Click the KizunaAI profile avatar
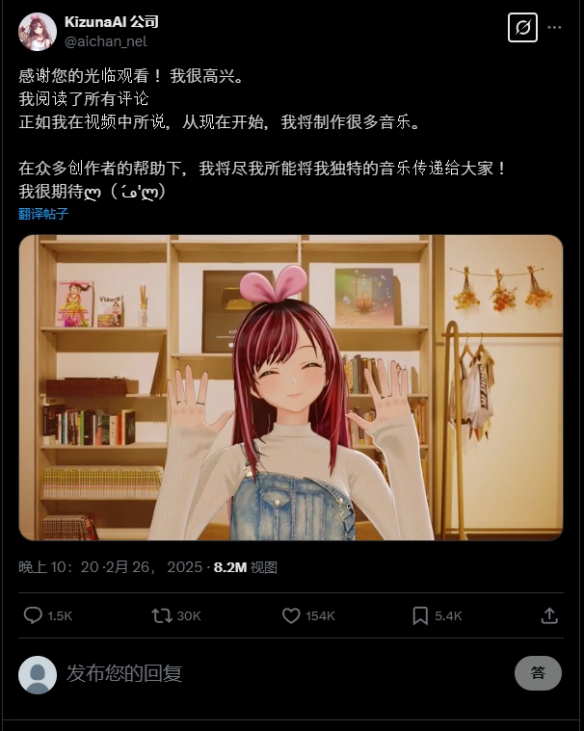Viewport: 584px width, 731px height. (37, 31)
